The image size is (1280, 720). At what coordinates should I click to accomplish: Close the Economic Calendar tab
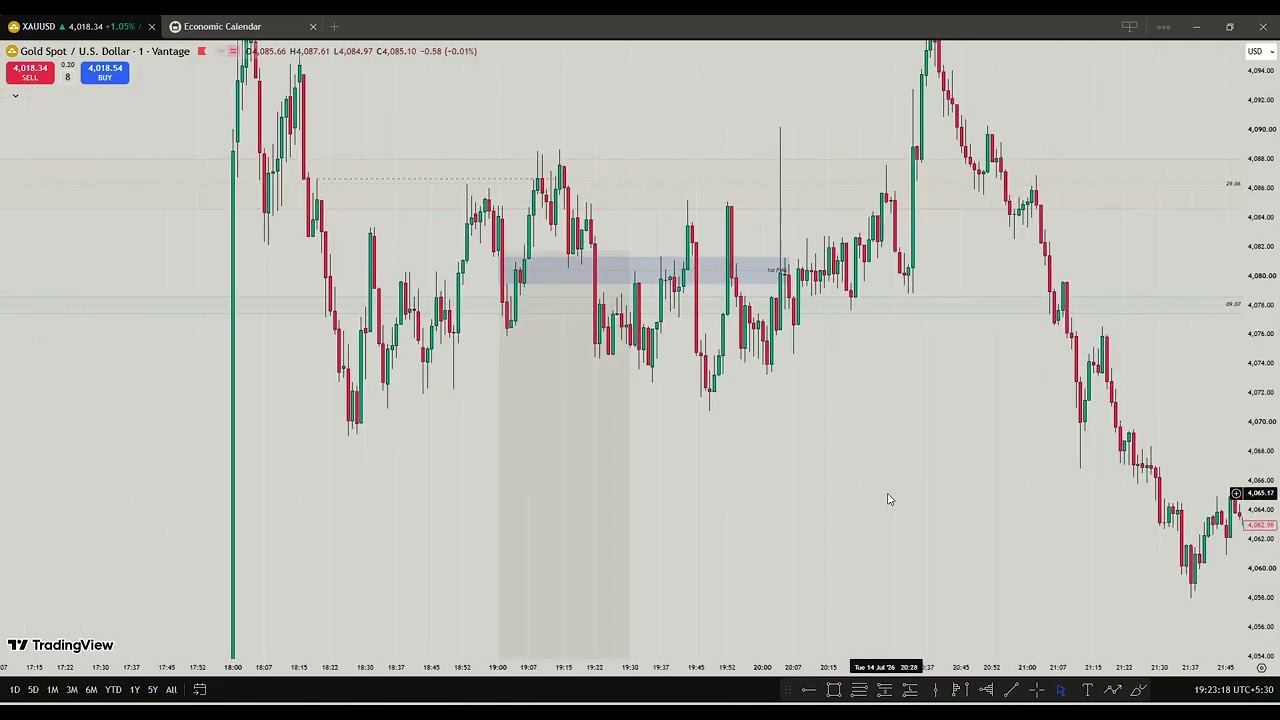click(313, 27)
